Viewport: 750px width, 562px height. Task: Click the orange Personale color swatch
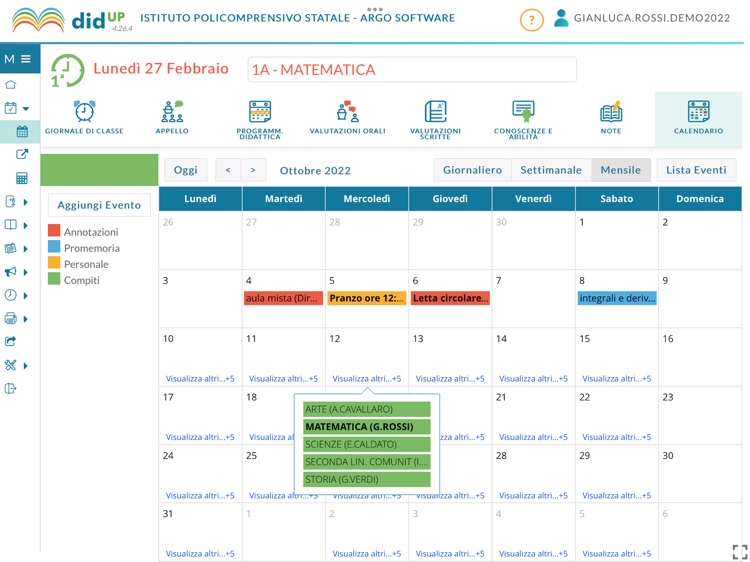pyautogui.click(x=54, y=263)
